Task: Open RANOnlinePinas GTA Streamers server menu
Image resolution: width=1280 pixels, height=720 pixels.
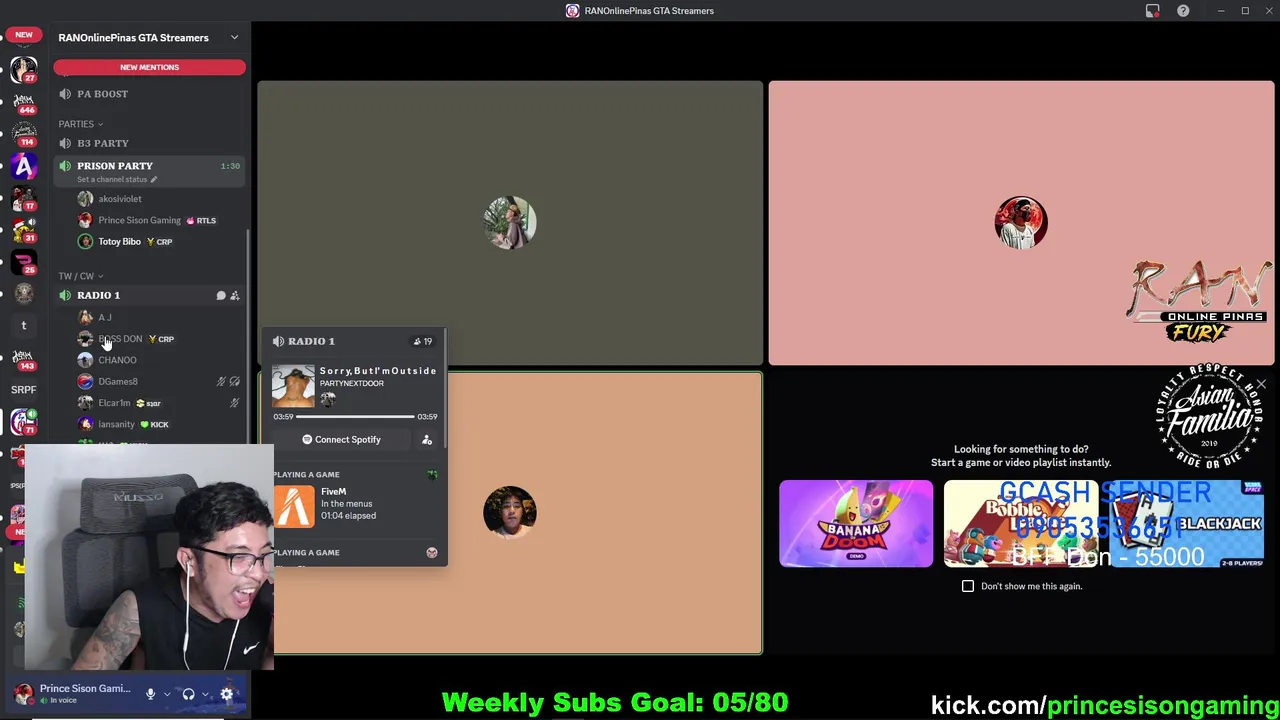Action: click(x=148, y=38)
